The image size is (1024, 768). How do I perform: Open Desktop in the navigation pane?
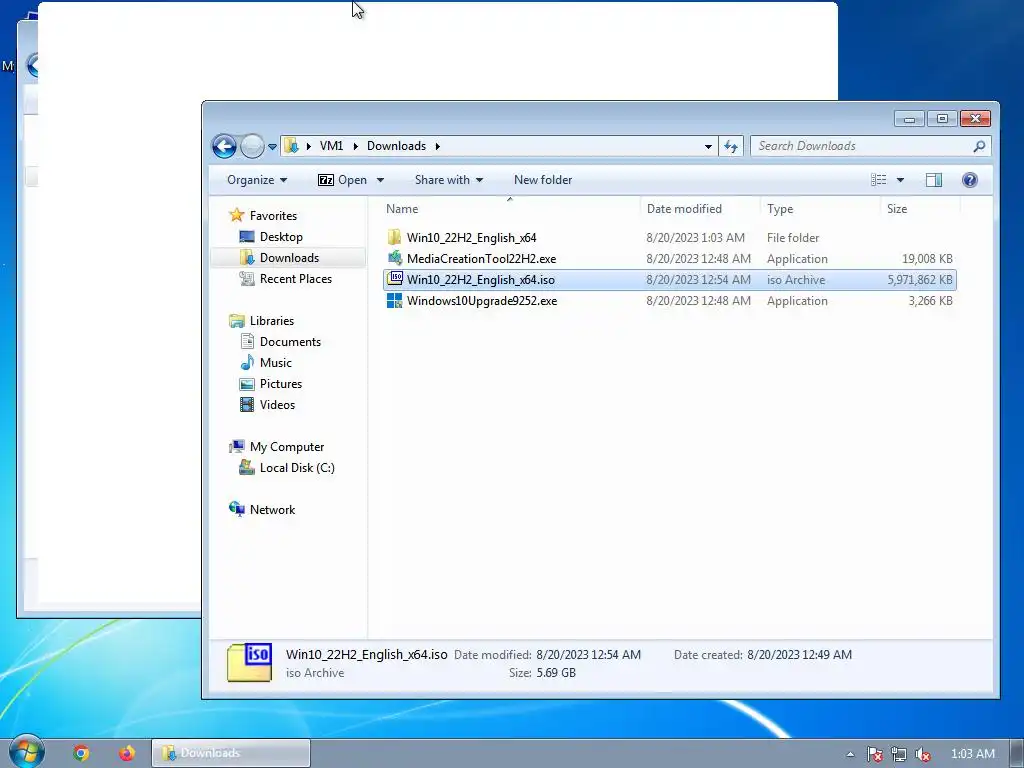(x=281, y=236)
